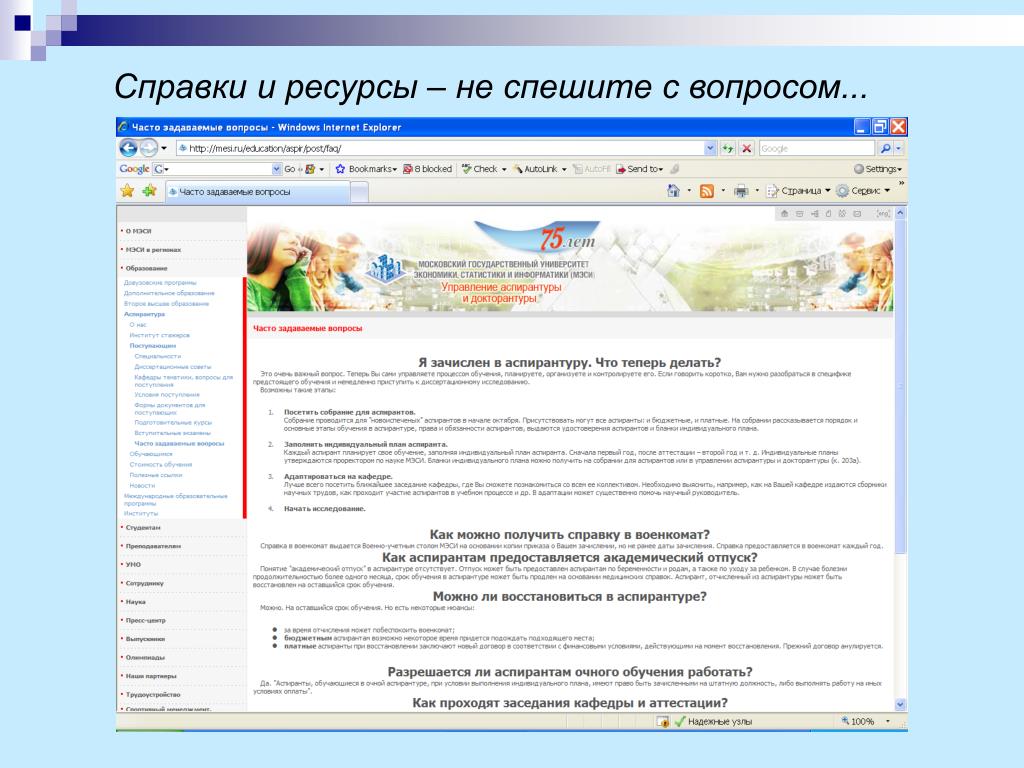Open Стоимость обучения sidebar link
1024x768 pixels.
(161, 464)
